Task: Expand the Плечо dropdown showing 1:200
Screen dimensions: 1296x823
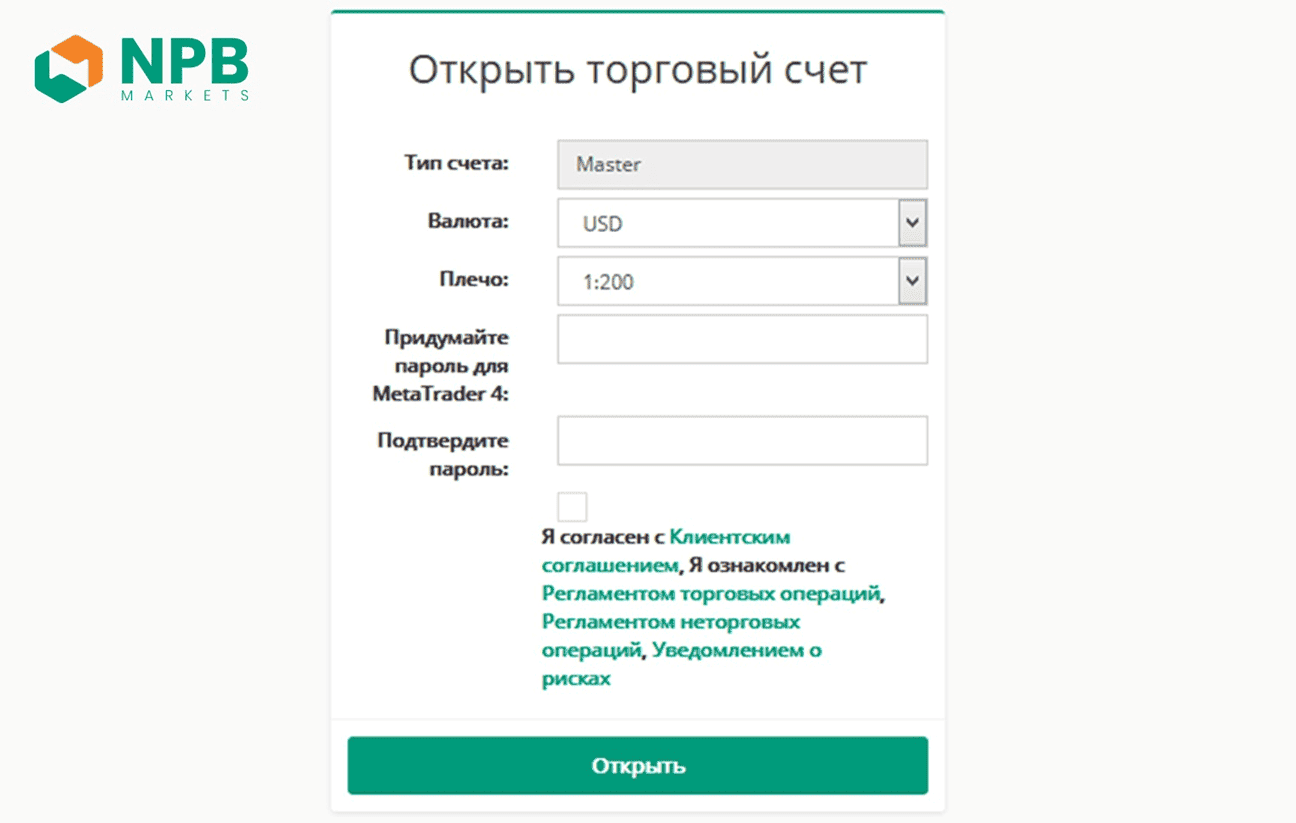Action: [x=741, y=282]
